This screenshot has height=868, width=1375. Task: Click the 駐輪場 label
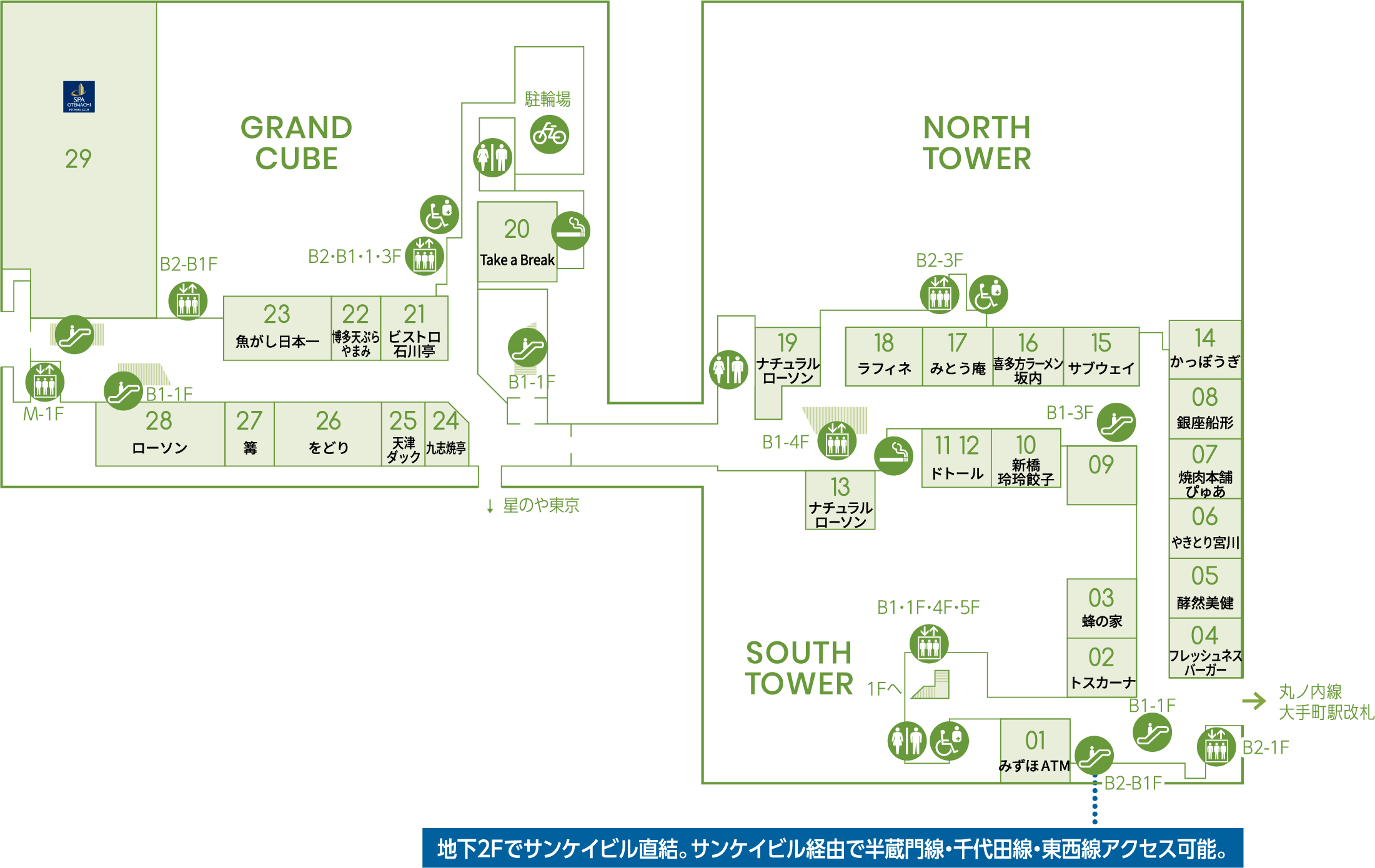(x=547, y=99)
